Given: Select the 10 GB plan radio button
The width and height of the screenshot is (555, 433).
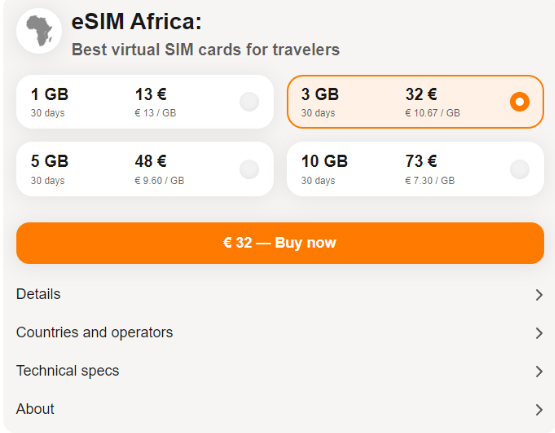Looking at the screenshot, I should (x=520, y=169).
